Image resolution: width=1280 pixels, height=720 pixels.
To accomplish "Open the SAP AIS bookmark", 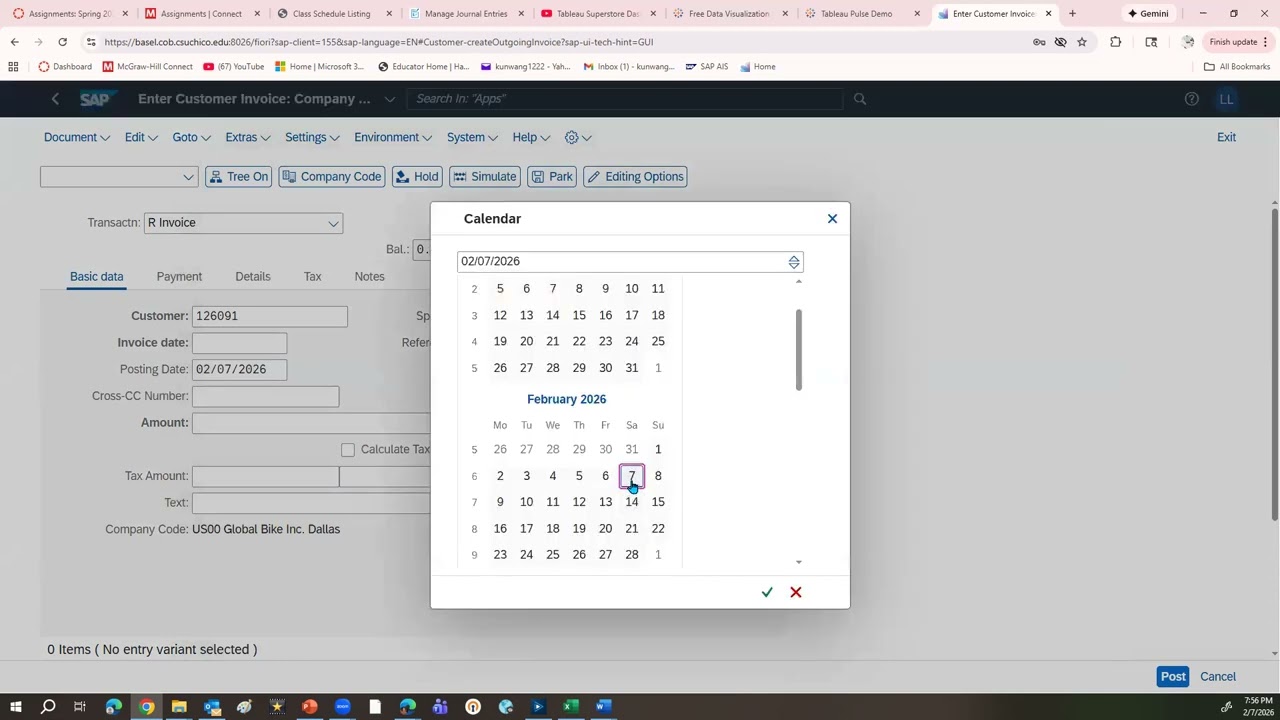I will coord(707,67).
